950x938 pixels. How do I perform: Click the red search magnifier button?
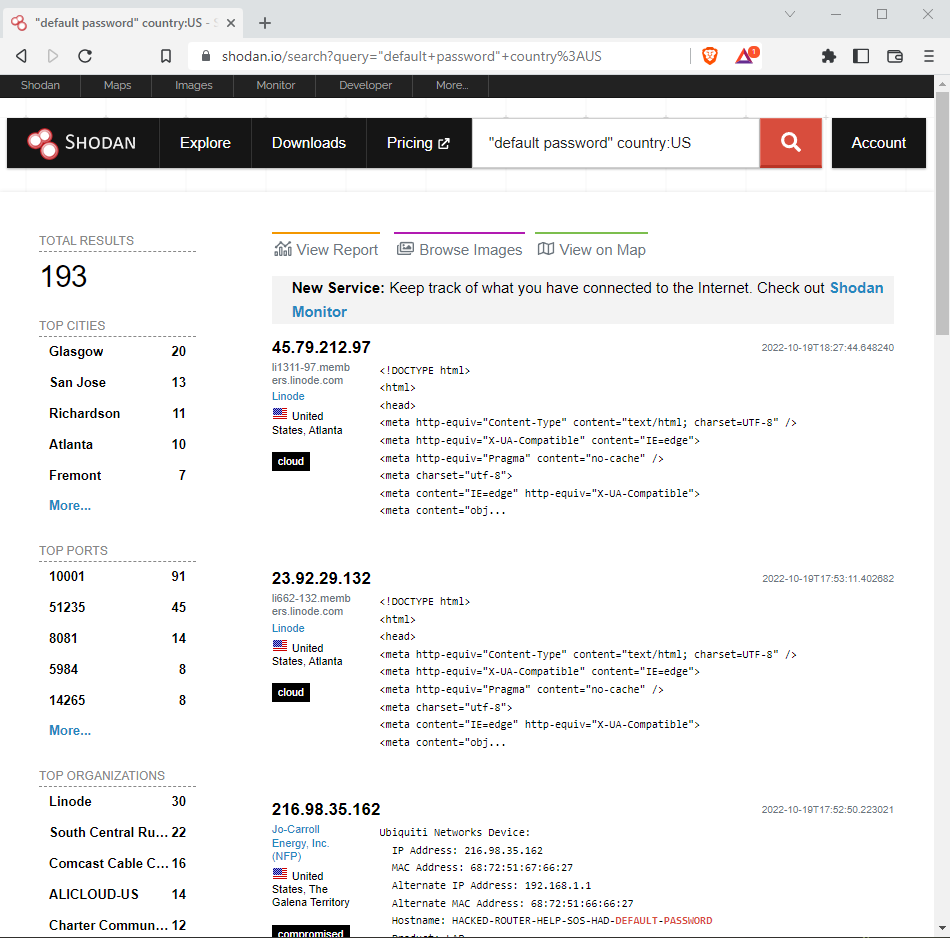[791, 143]
